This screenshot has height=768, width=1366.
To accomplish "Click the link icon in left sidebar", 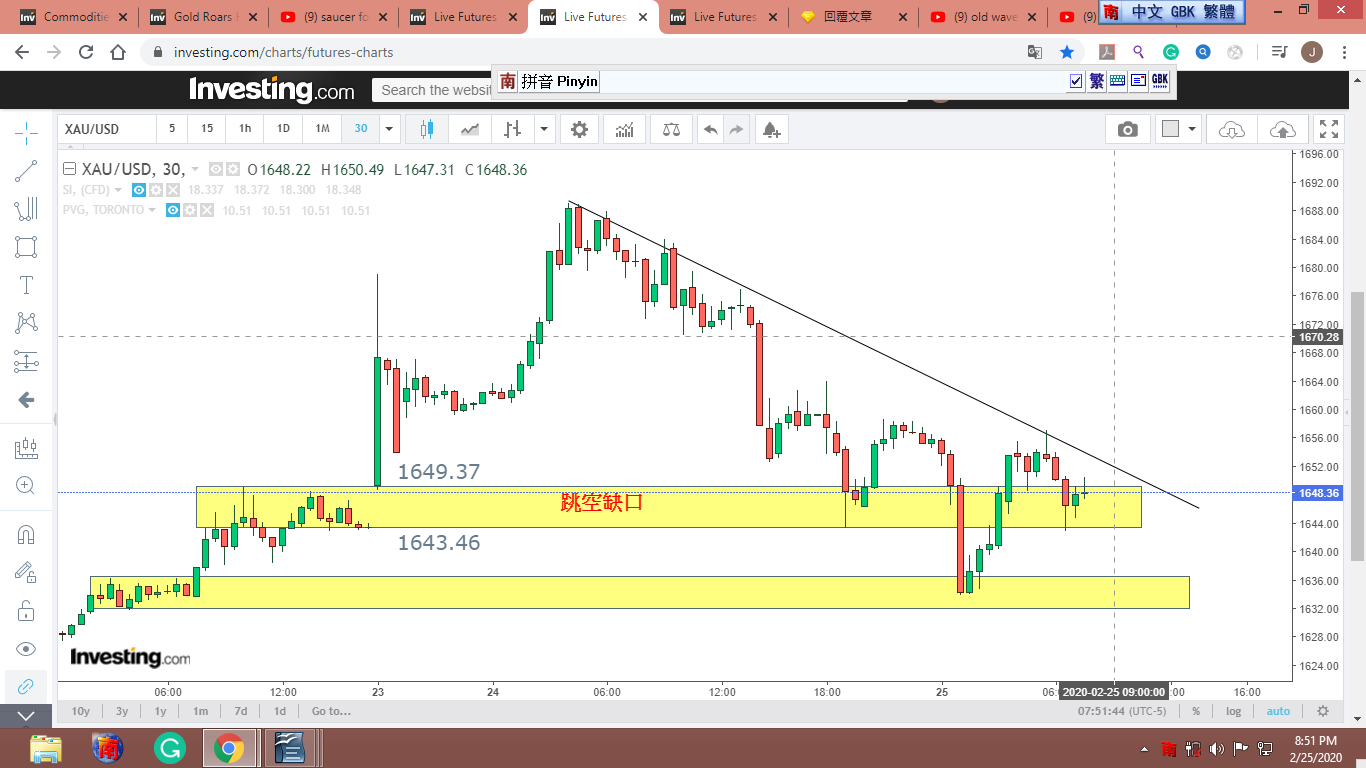I will [x=26, y=686].
